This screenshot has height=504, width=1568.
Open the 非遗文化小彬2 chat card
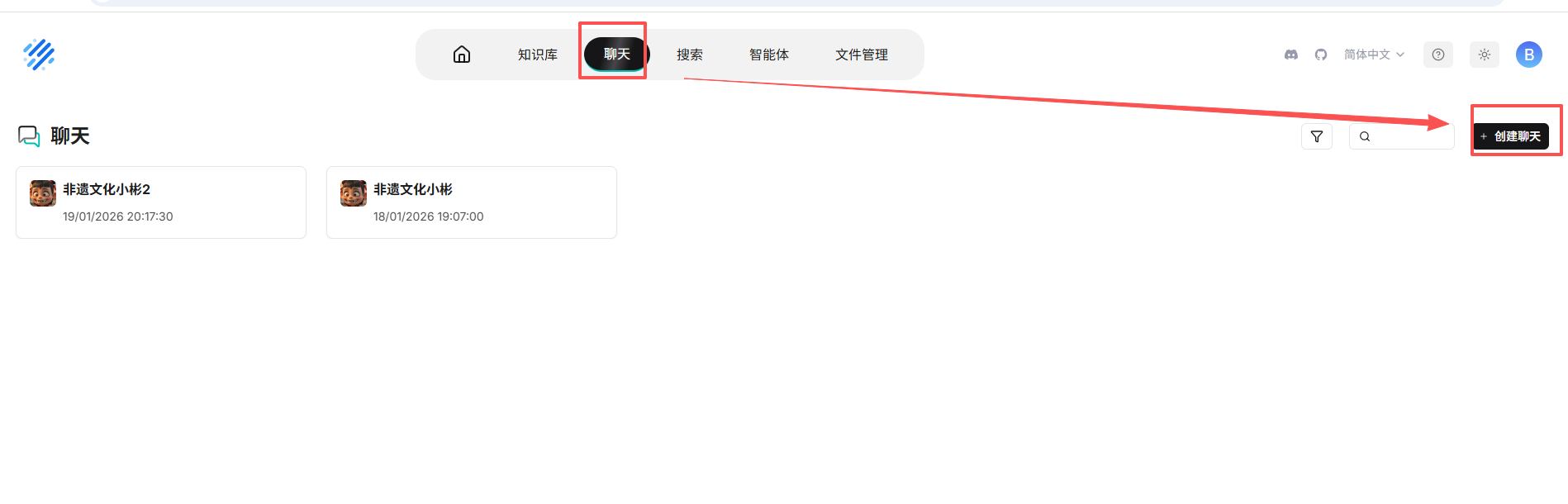161,202
